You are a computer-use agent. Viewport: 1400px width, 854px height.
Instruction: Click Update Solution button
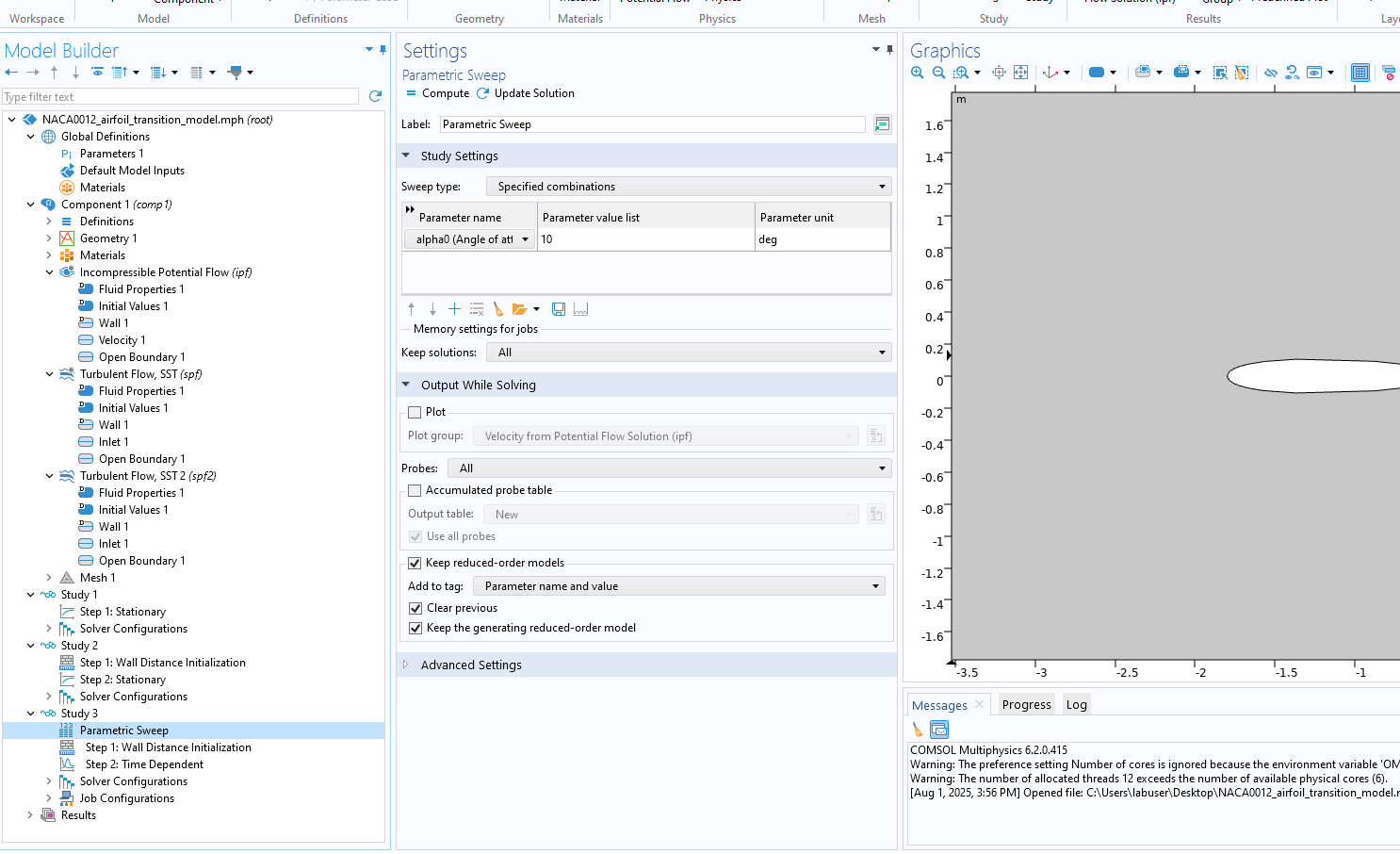pos(526,93)
